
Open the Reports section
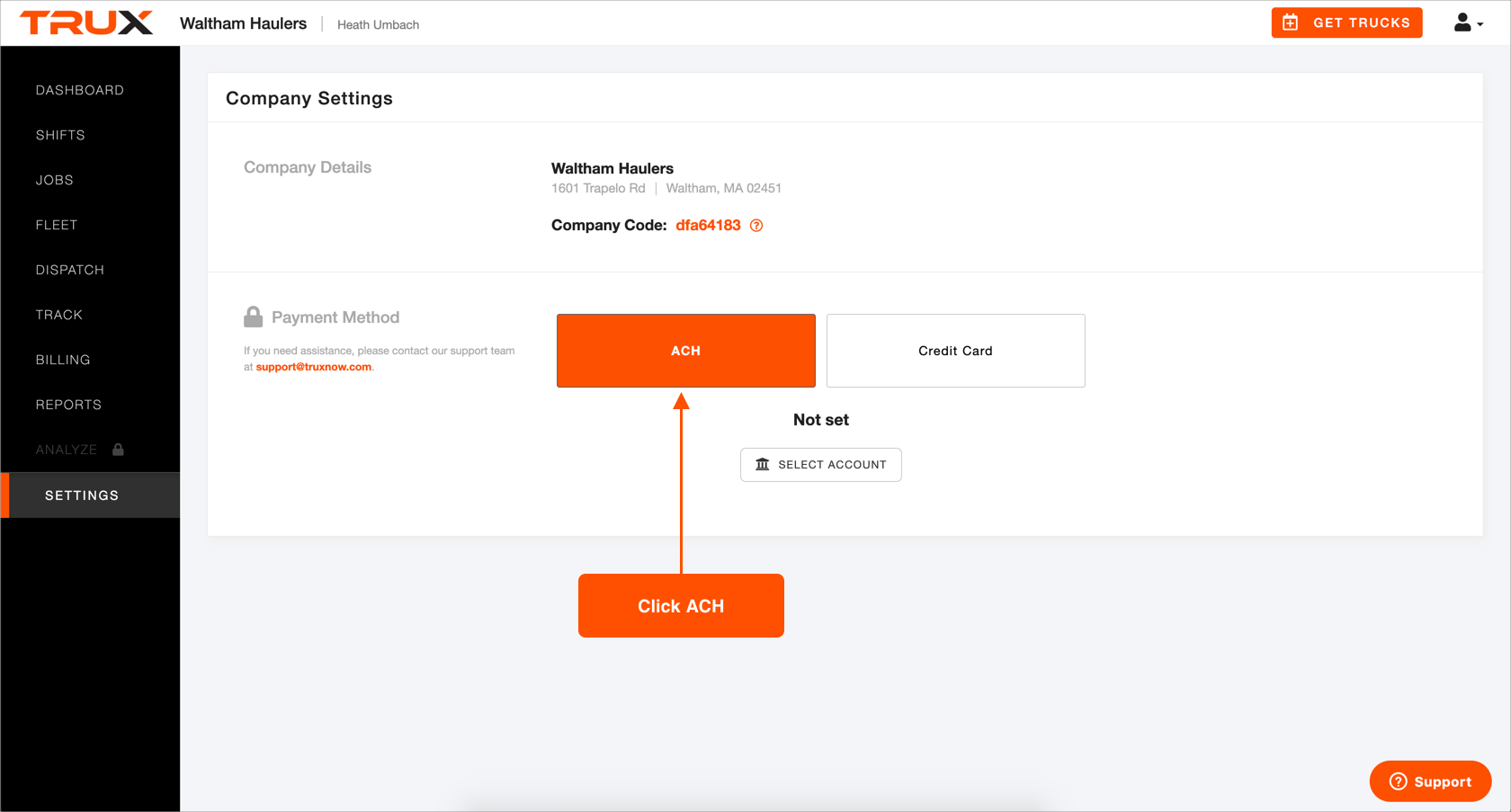point(68,405)
